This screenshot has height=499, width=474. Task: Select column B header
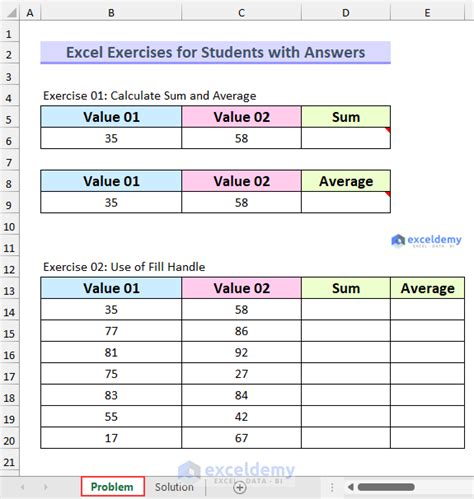(111, 13)
